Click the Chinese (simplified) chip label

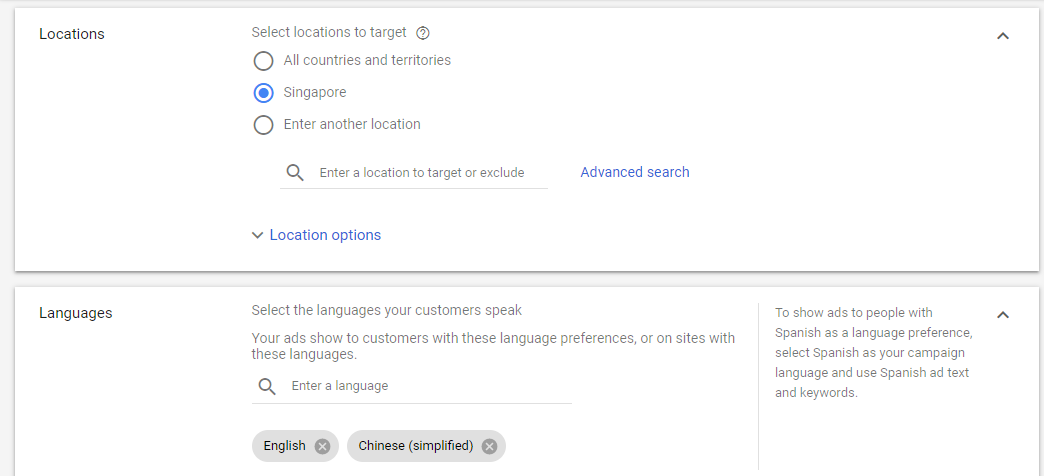click(415, 446)
